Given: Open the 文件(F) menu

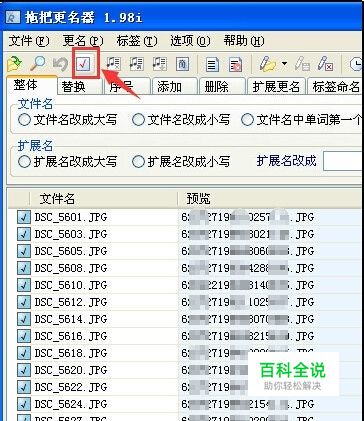Looking at the screenshot, I should pos(29,41).
